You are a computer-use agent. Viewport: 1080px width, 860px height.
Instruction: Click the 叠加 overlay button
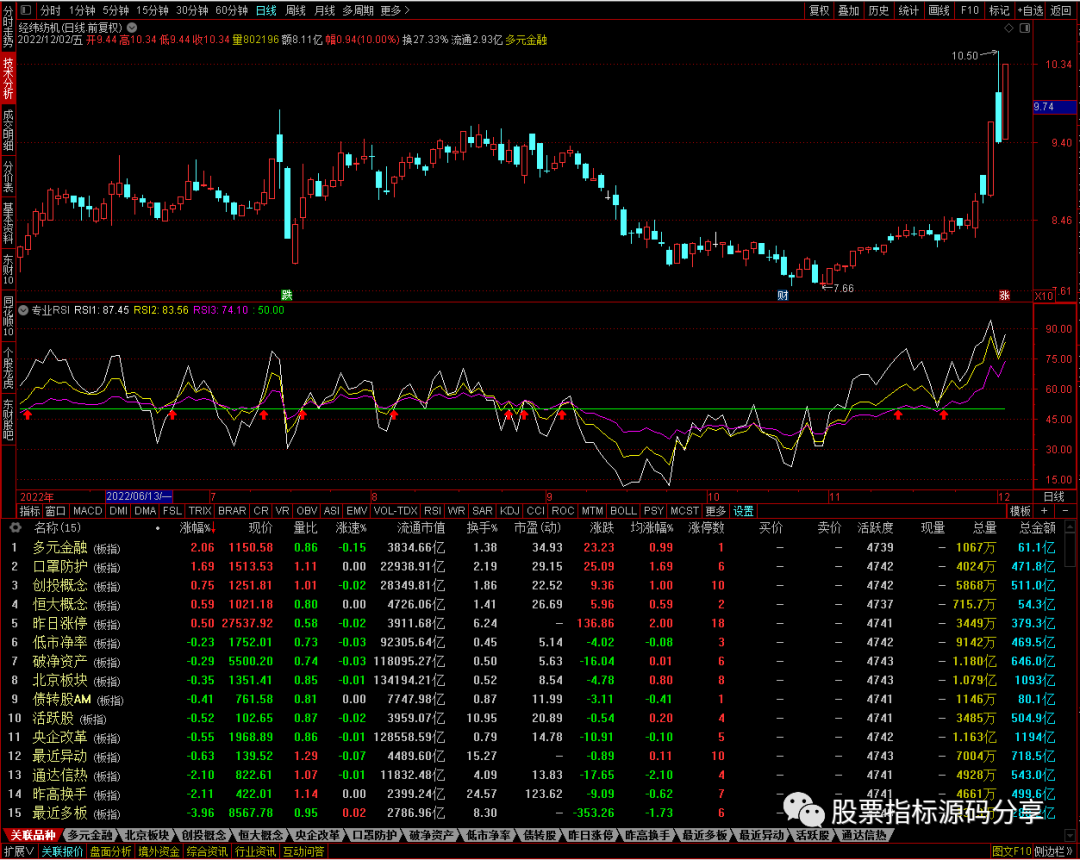point(849,10)
